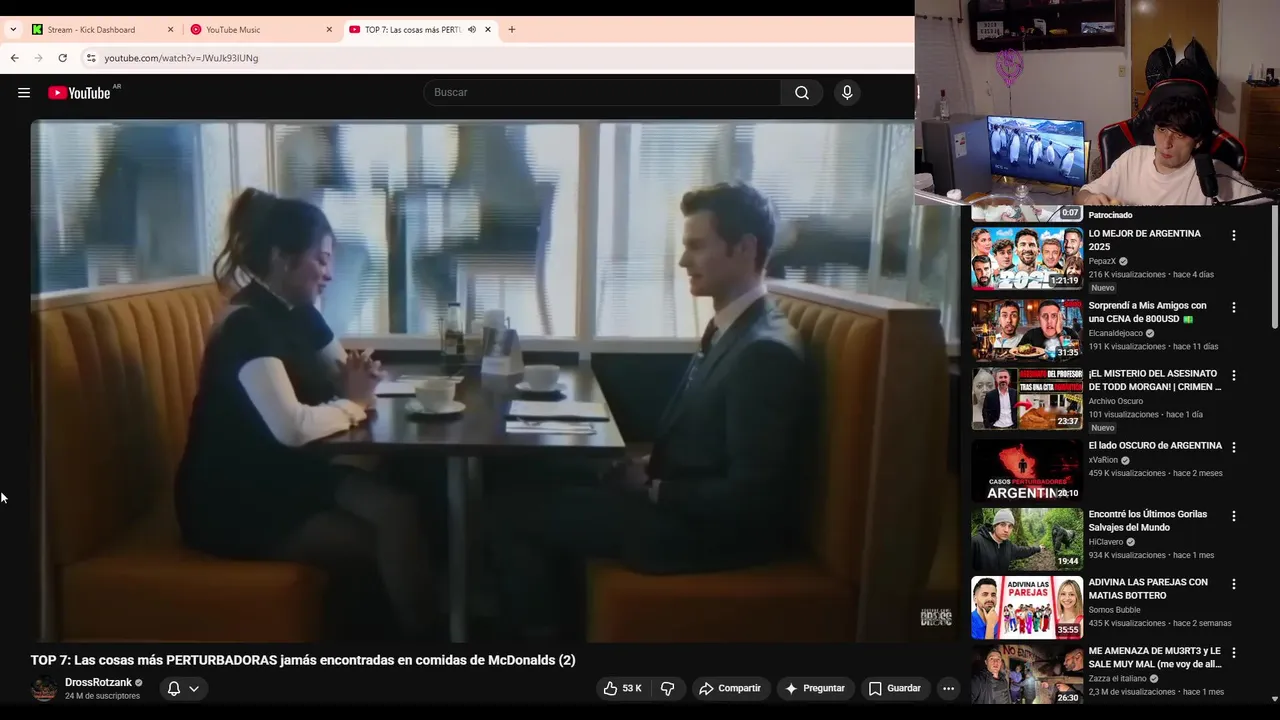Click the Patrocinado sponsored label

tap(1110, 215)
